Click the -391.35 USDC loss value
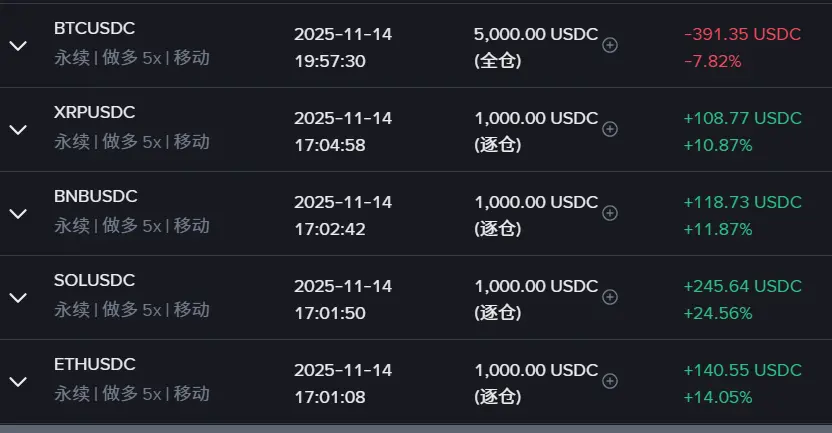 pos(742,34)
